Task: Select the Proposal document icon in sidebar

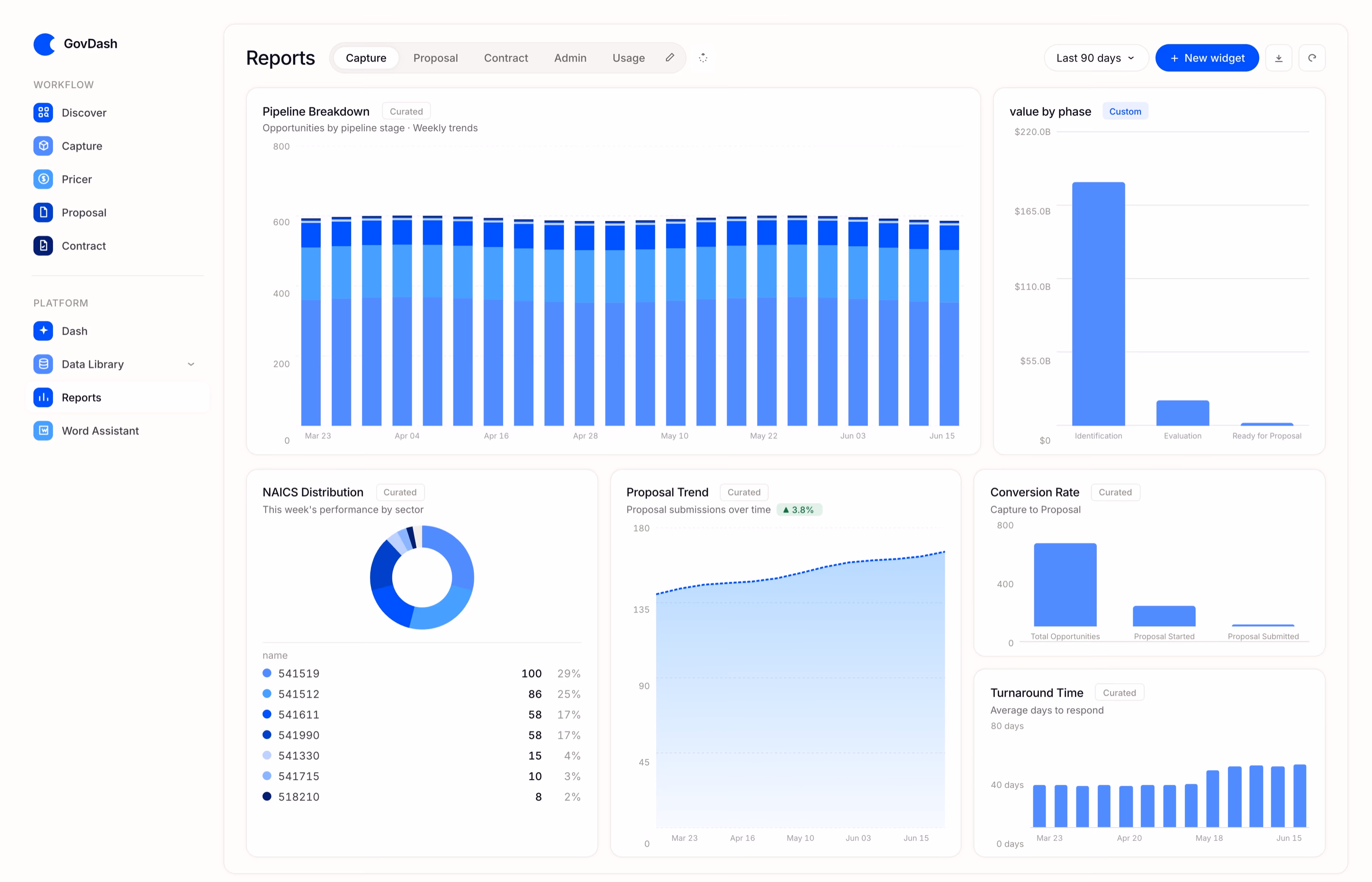Action: tap(43, 213)
